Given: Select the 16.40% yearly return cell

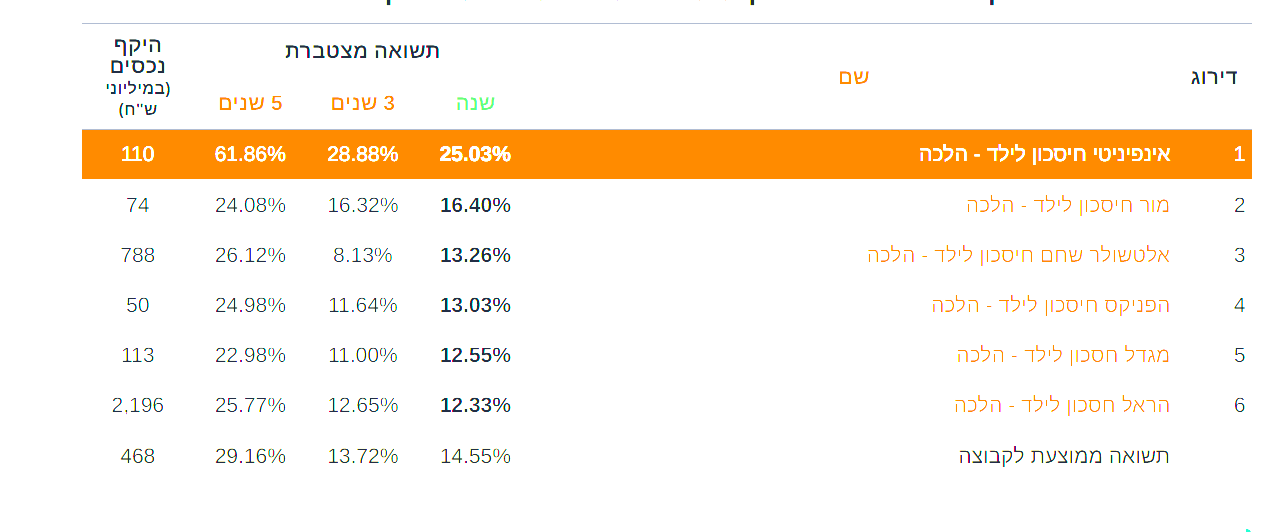Looking at the screenshot, I should (475, 205).
